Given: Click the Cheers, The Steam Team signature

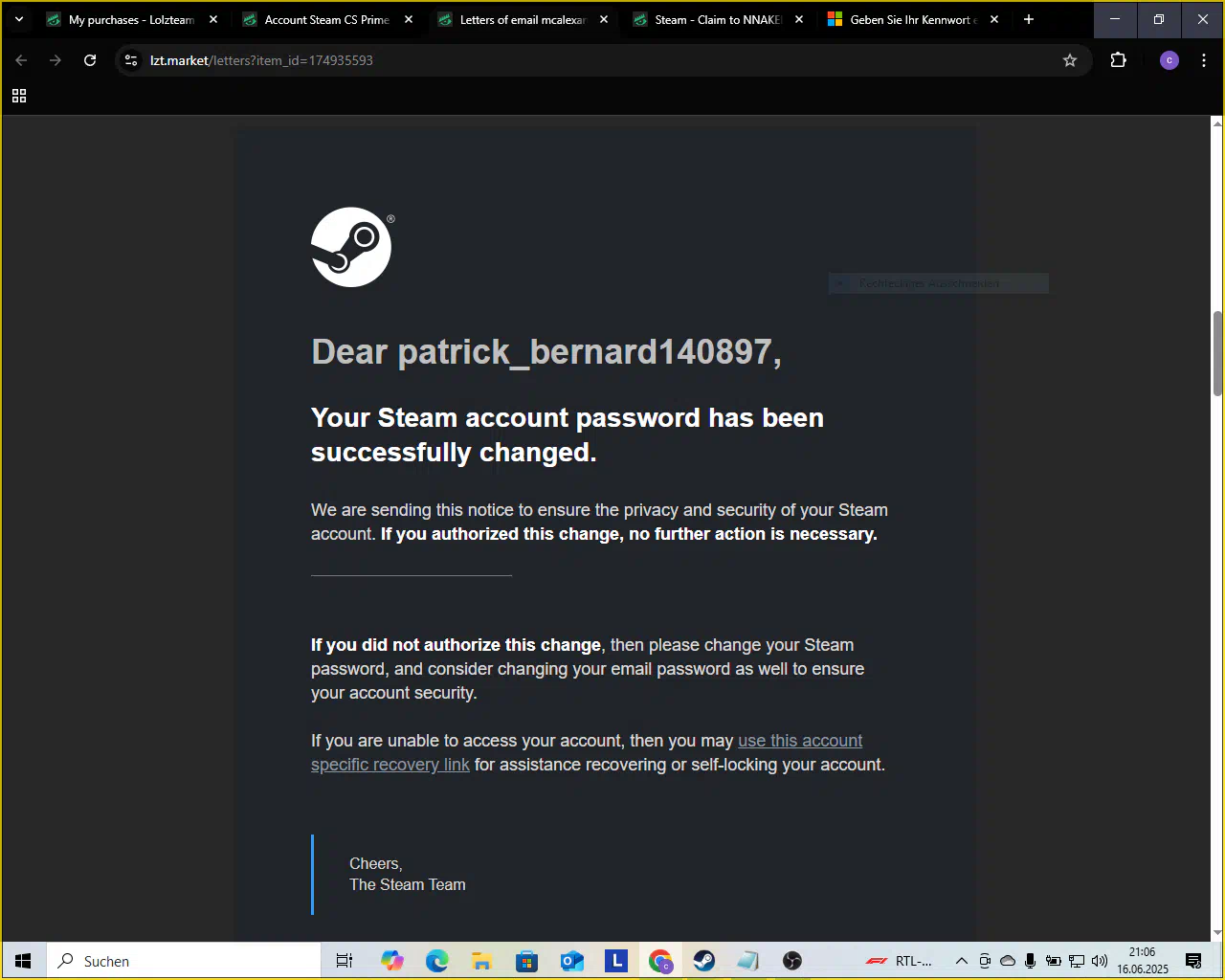Looking at the screenshot, I should (x=408, y=874).
